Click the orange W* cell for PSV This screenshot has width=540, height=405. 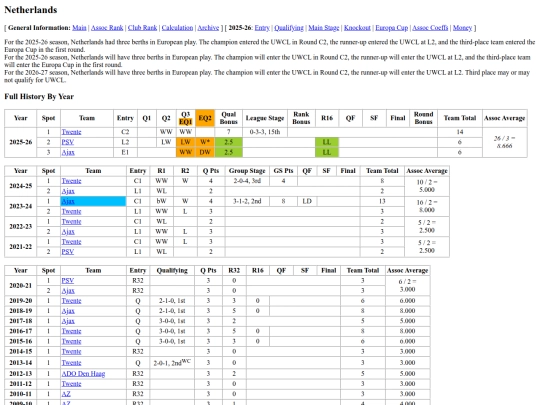[x=205, y=142]
